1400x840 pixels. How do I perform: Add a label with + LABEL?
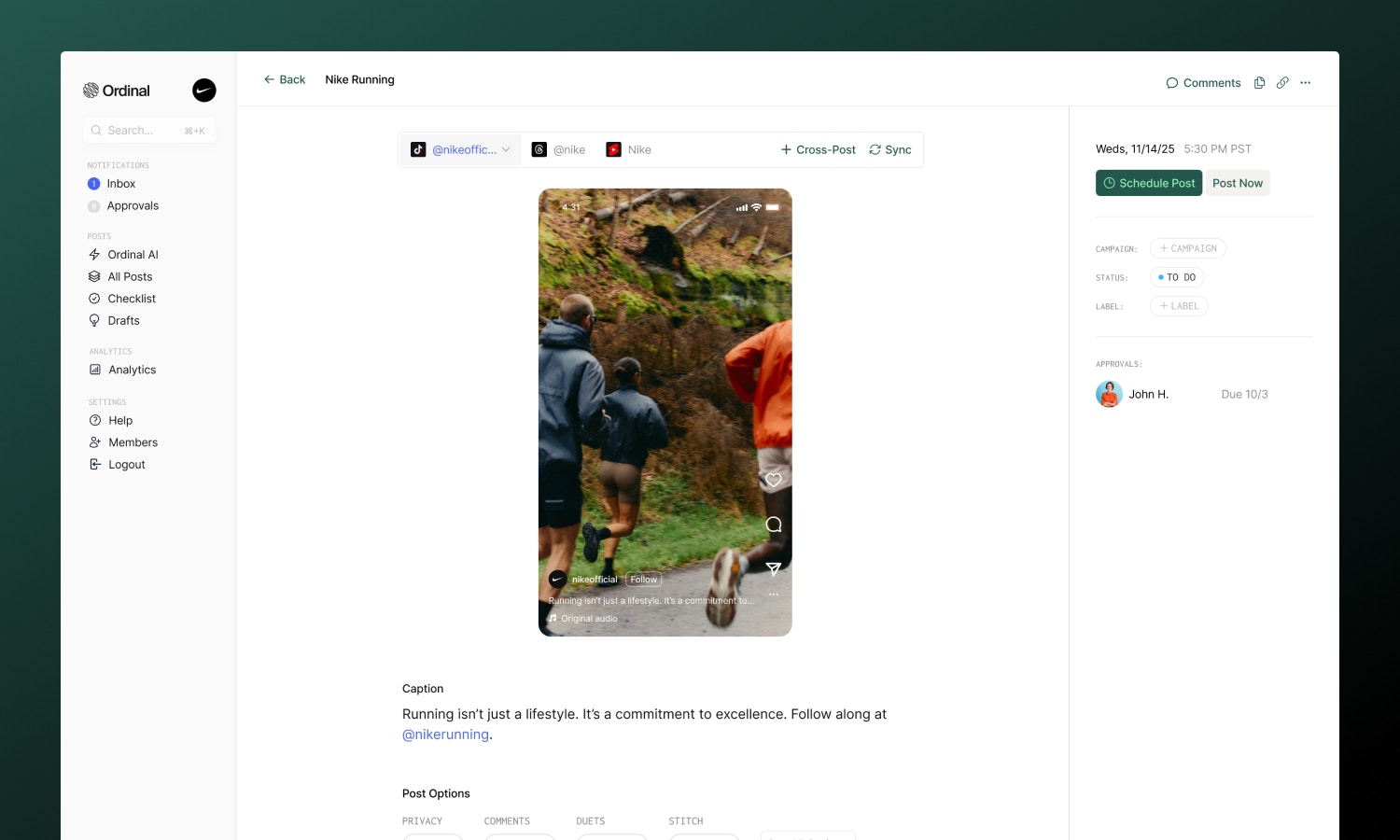click(x=1179, y=306)
